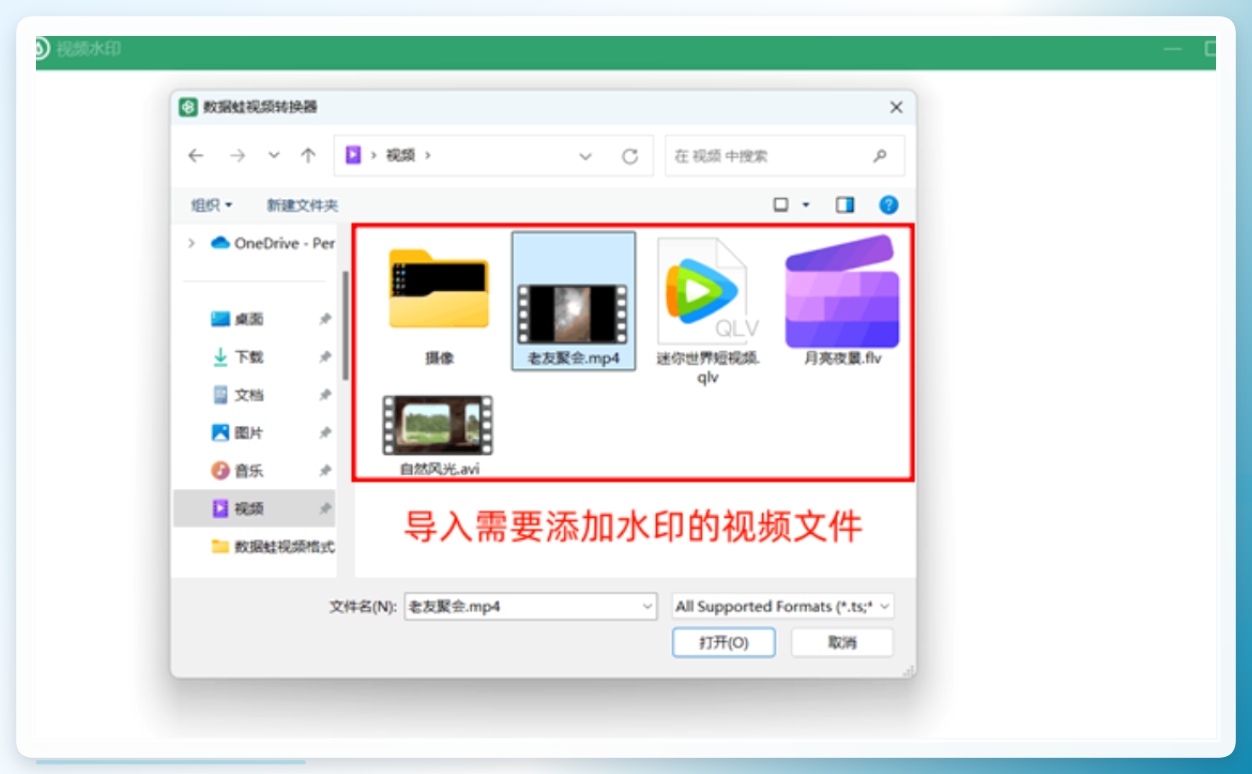This screenshot has width=1252, height=774.
Task: Open the All Supported Formats filter dropdown
Action: (x=783, y=606)
